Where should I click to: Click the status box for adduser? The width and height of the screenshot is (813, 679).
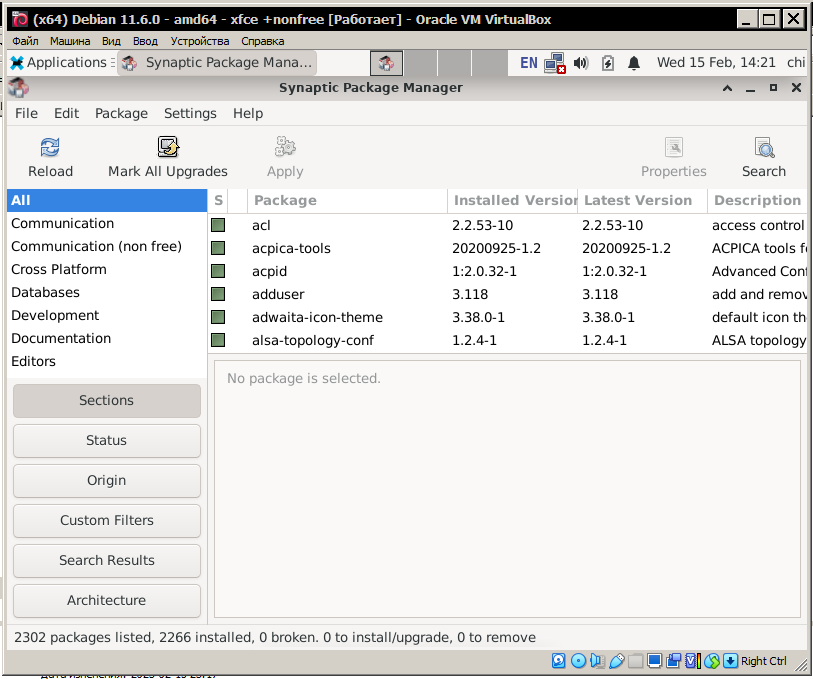pos(218,294)
